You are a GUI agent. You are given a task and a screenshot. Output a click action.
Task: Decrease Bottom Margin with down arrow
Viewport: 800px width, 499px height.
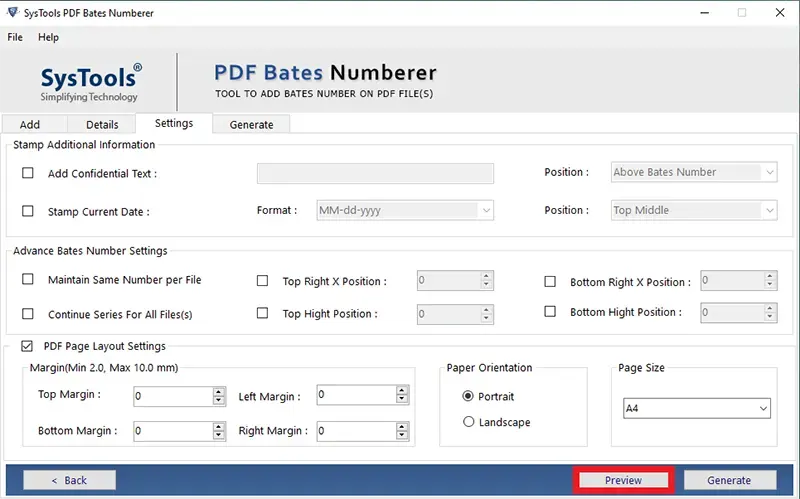click(x=219, y=436)
